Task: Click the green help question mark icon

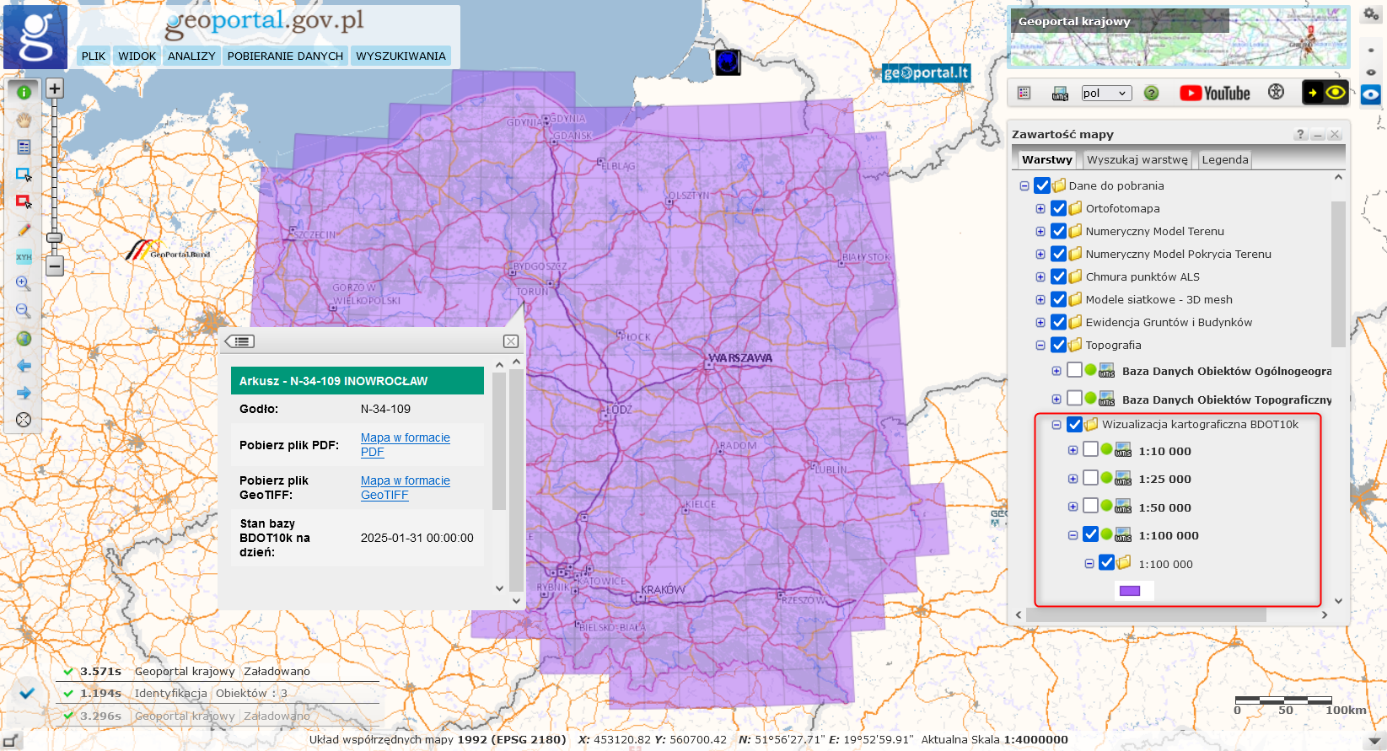Action: tap(1151, 93)
